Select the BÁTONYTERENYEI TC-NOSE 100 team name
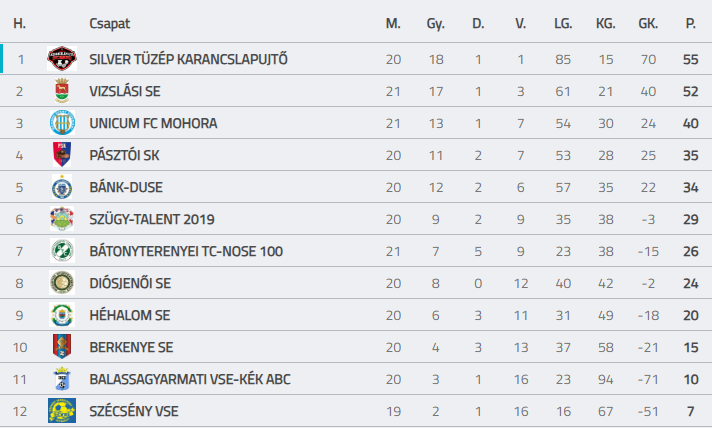This screenshot has height=428, width=712. pyautogui.click(x=186, y=251)
